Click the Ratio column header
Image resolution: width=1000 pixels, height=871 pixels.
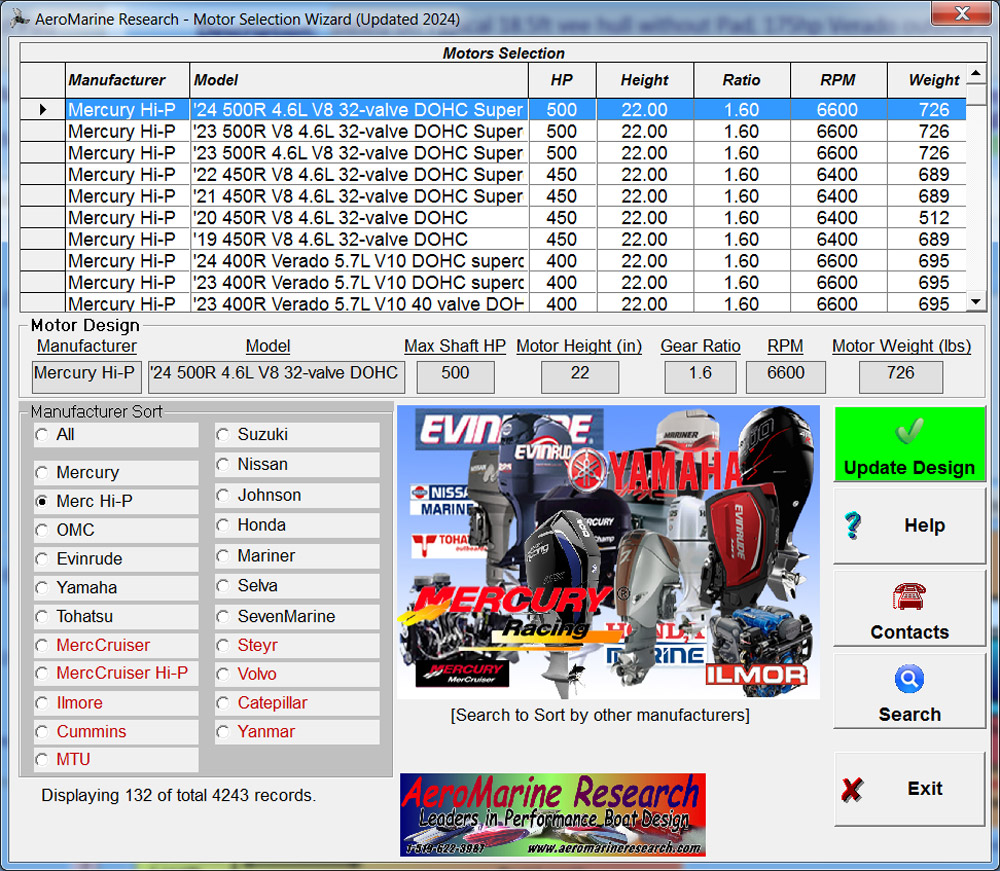point(741,80)
